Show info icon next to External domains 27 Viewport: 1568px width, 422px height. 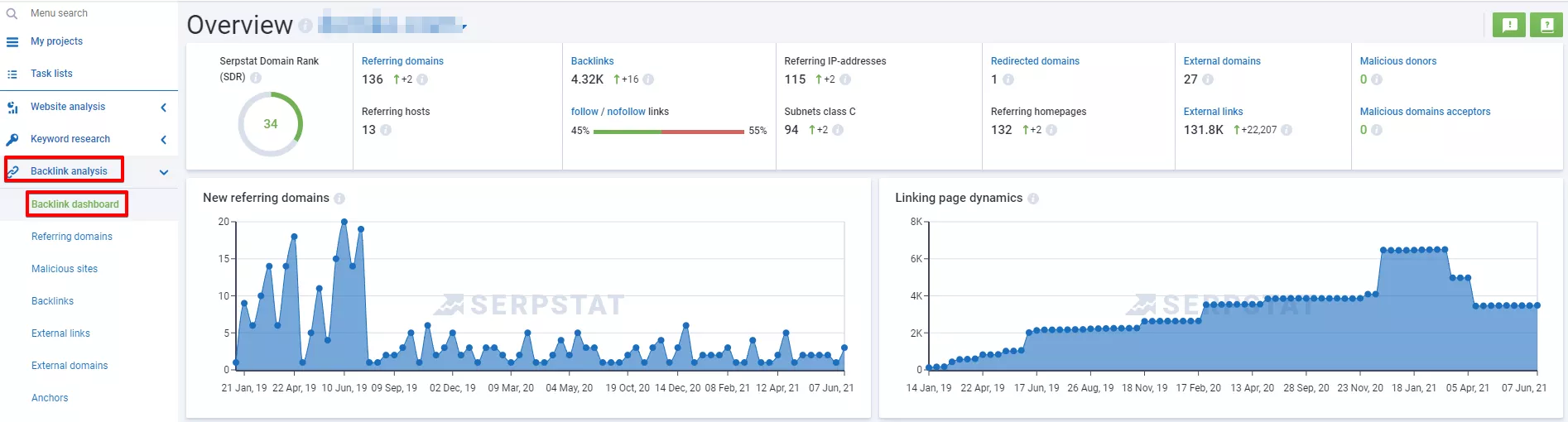pyautogui.click(x=1208, y=79)
